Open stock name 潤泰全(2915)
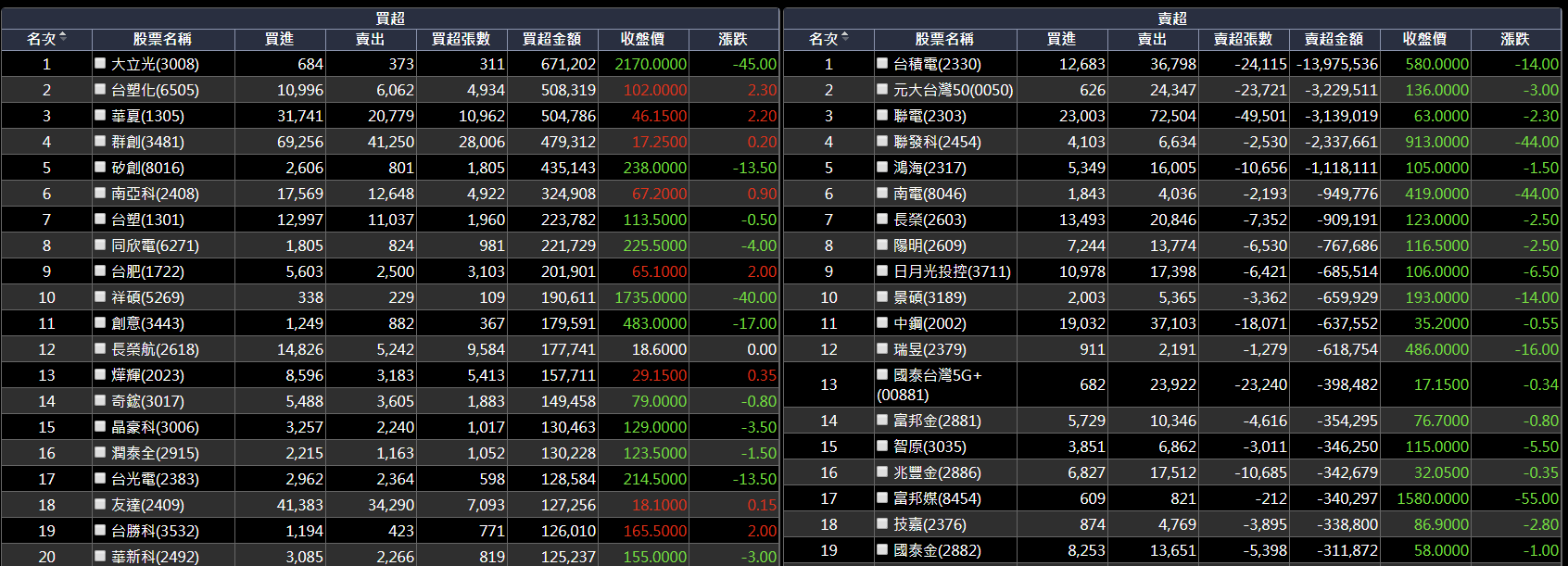 click(155, 453)
